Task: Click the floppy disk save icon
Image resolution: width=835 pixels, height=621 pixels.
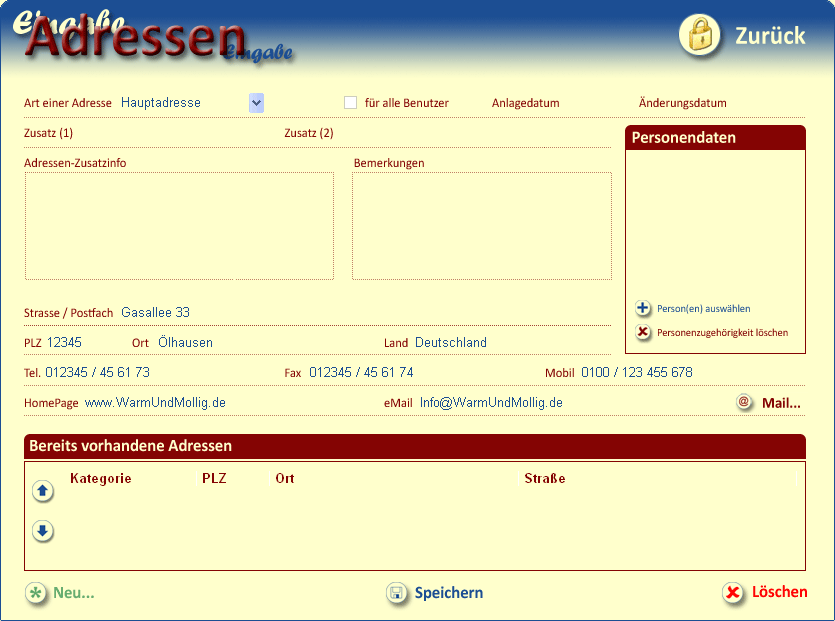Action: click(397, 593)
